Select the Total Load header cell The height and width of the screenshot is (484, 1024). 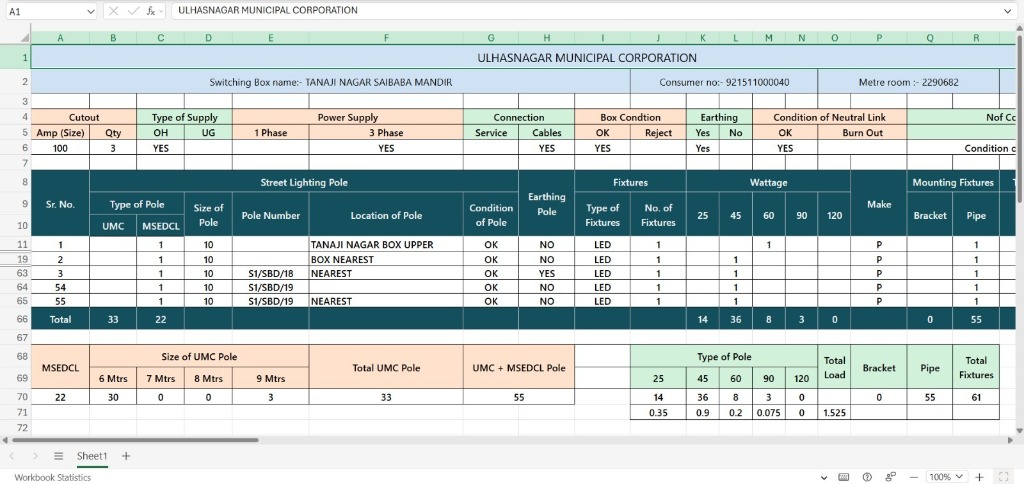pos(834,367)
